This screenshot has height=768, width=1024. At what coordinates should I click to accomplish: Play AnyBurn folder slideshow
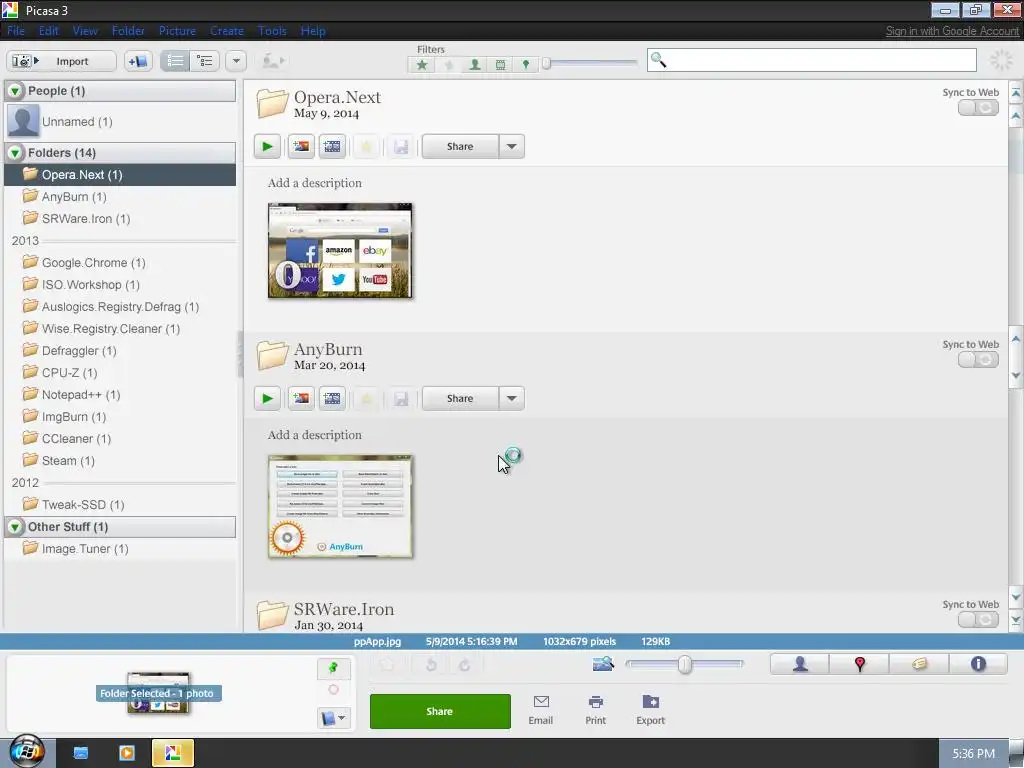(267, 398)
